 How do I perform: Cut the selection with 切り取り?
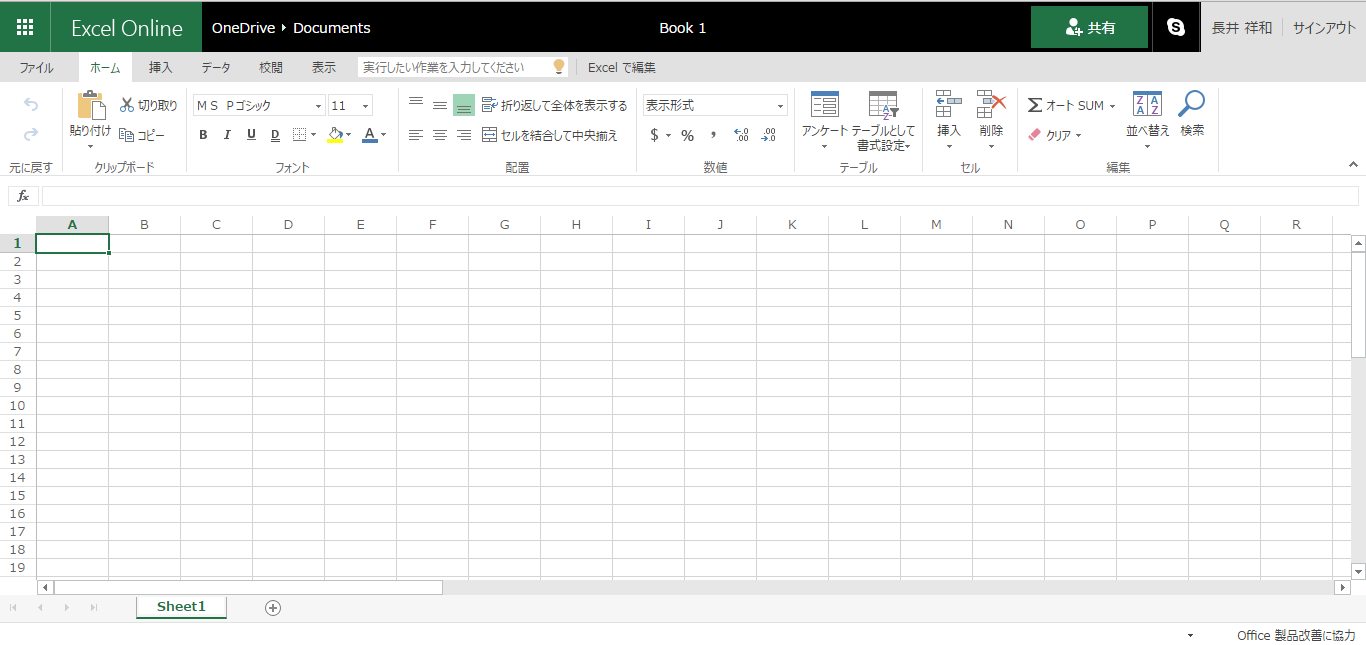click(148, 105)
